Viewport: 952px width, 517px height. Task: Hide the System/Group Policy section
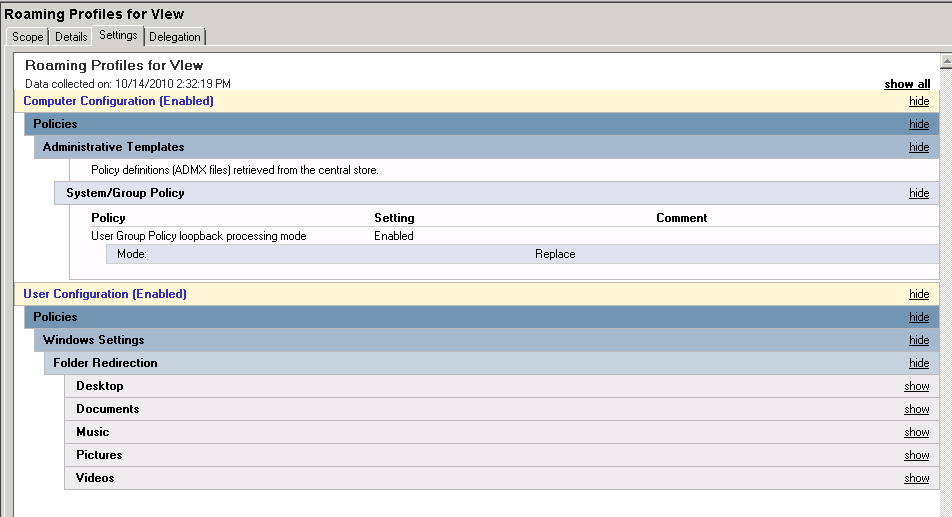919,193
